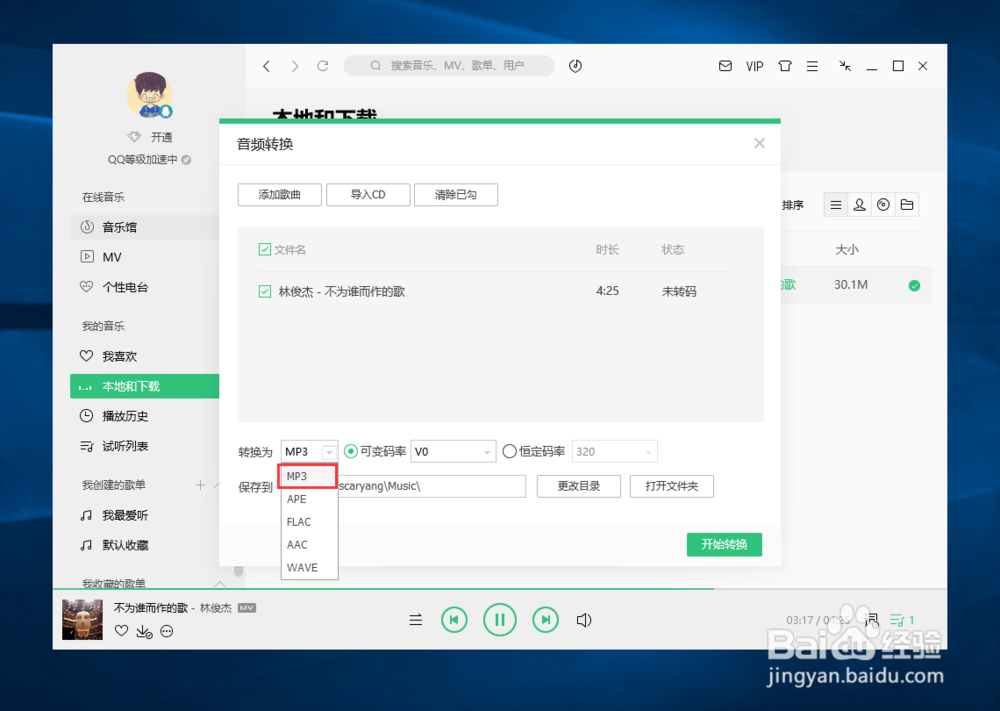Choose FLAC from the format list

coord(309,522)
